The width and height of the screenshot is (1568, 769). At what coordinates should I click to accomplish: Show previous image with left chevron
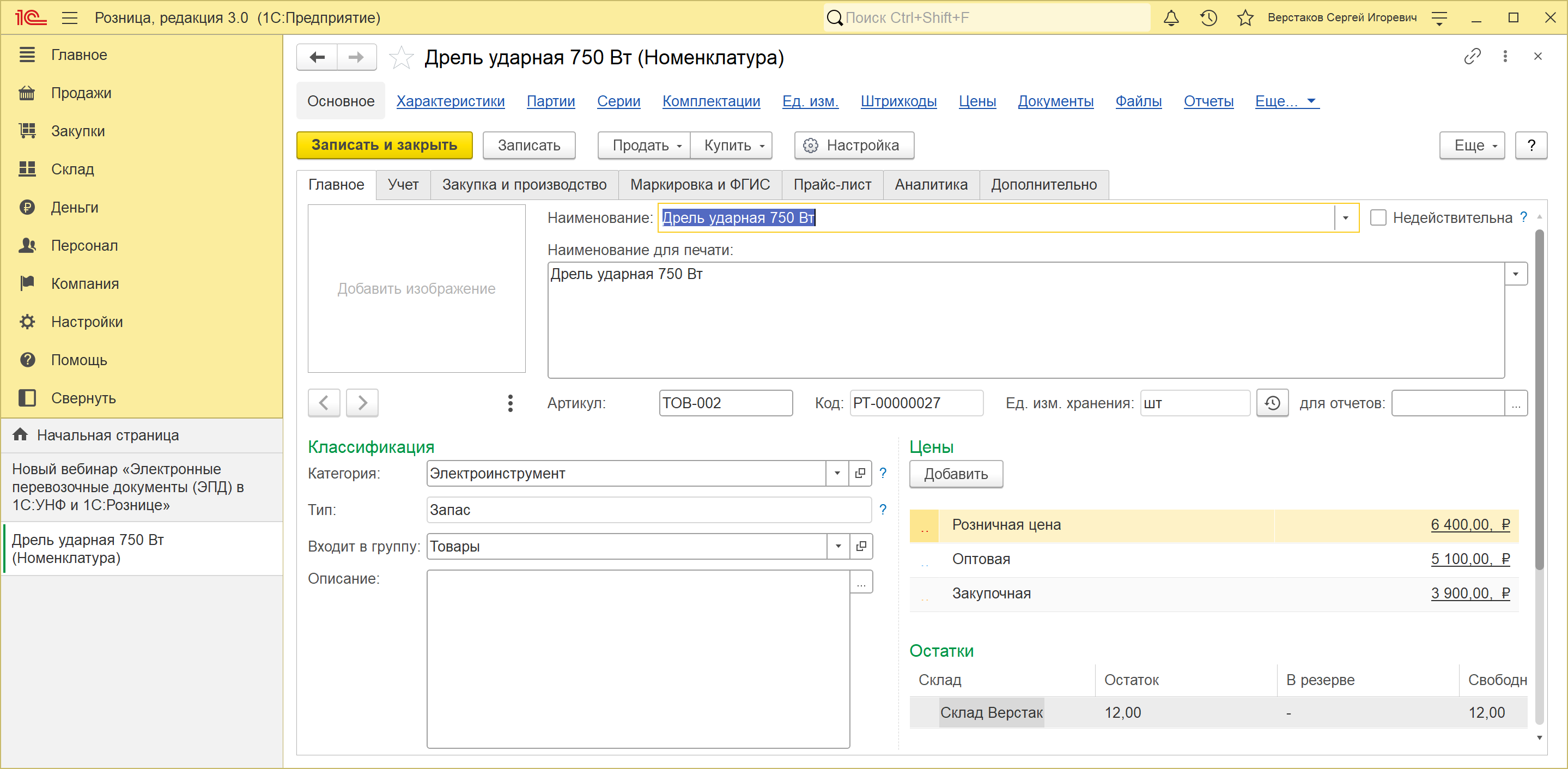click(x=324, y=403)
